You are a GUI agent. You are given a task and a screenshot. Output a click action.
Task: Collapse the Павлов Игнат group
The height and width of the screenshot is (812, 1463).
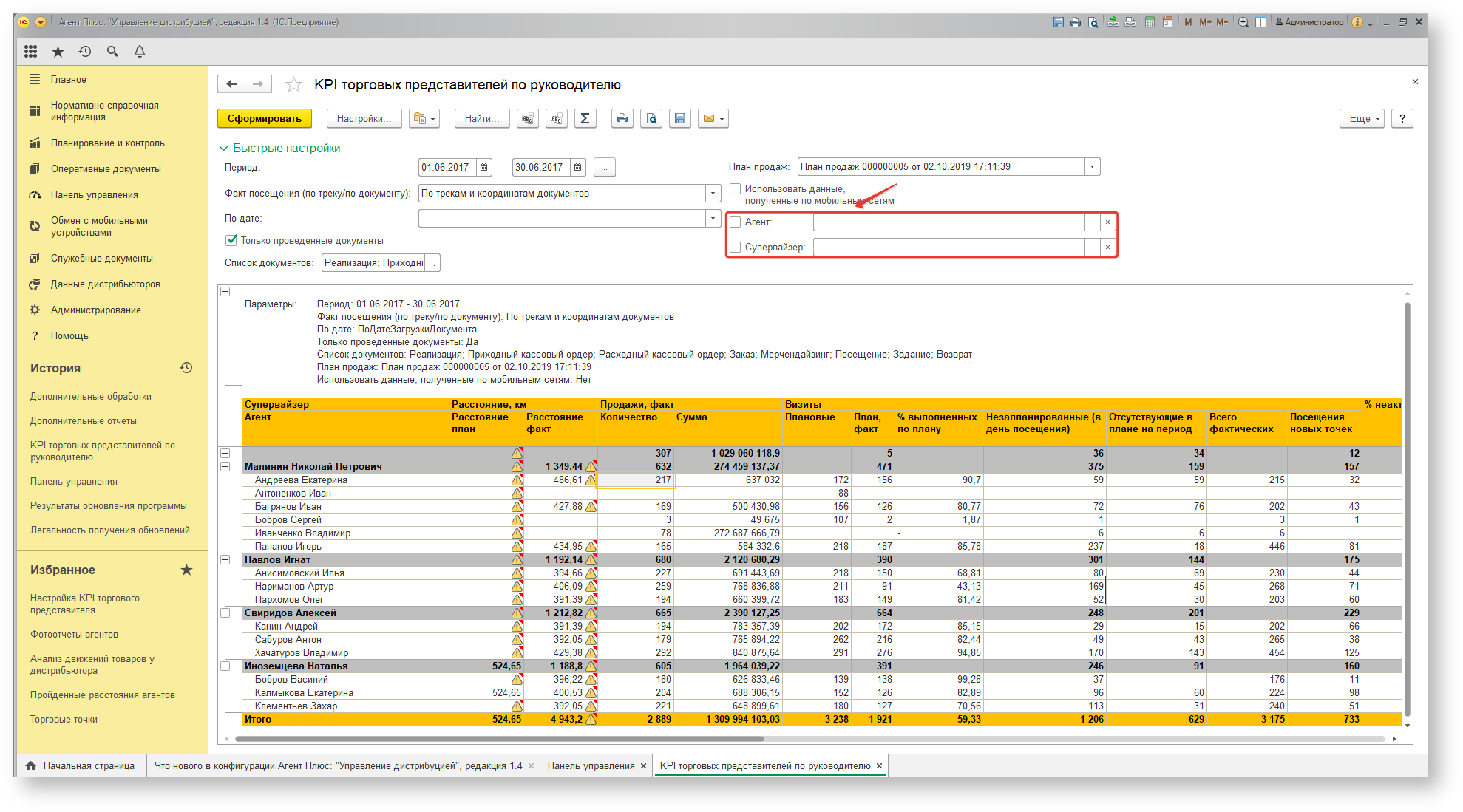point(225,559)
